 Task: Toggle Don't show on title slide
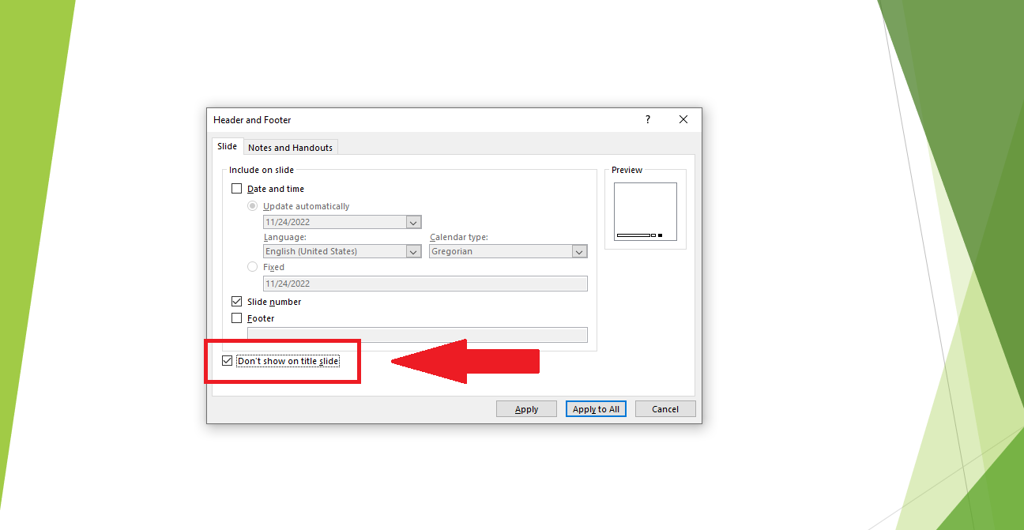click(228, 361)
